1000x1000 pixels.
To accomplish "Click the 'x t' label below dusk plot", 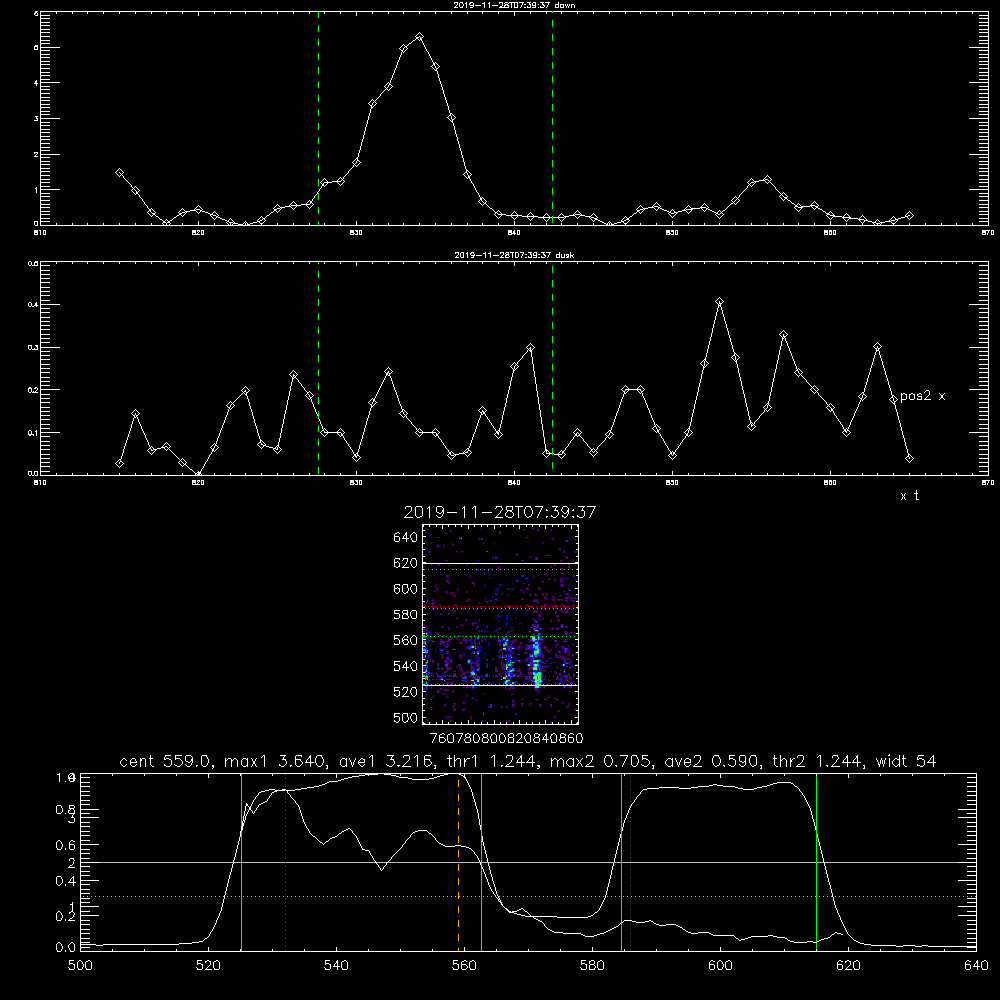I will 909,496.
